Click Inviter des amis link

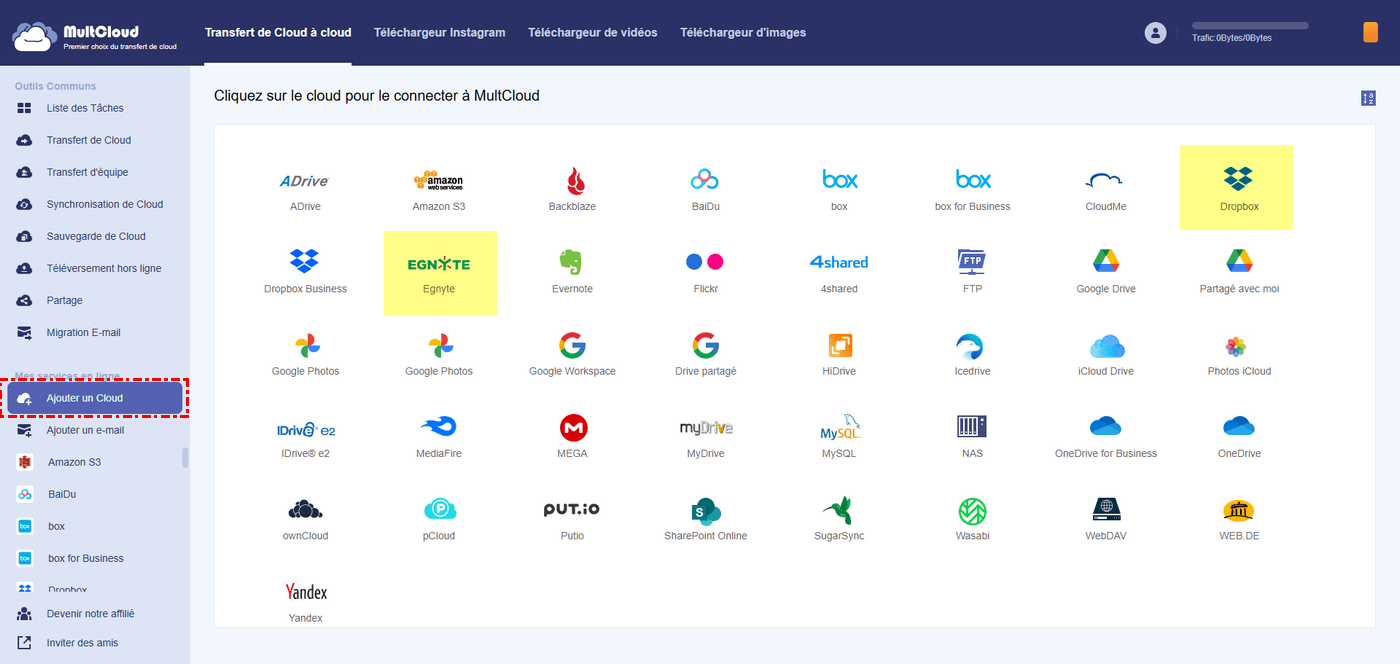point(82,643)
